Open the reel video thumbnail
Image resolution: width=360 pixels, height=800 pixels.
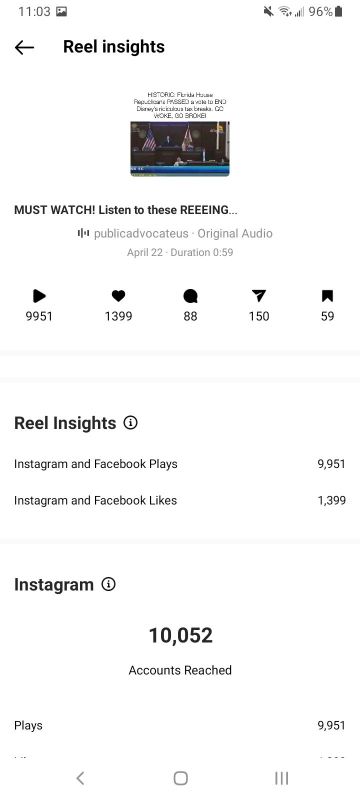point(180,148)
